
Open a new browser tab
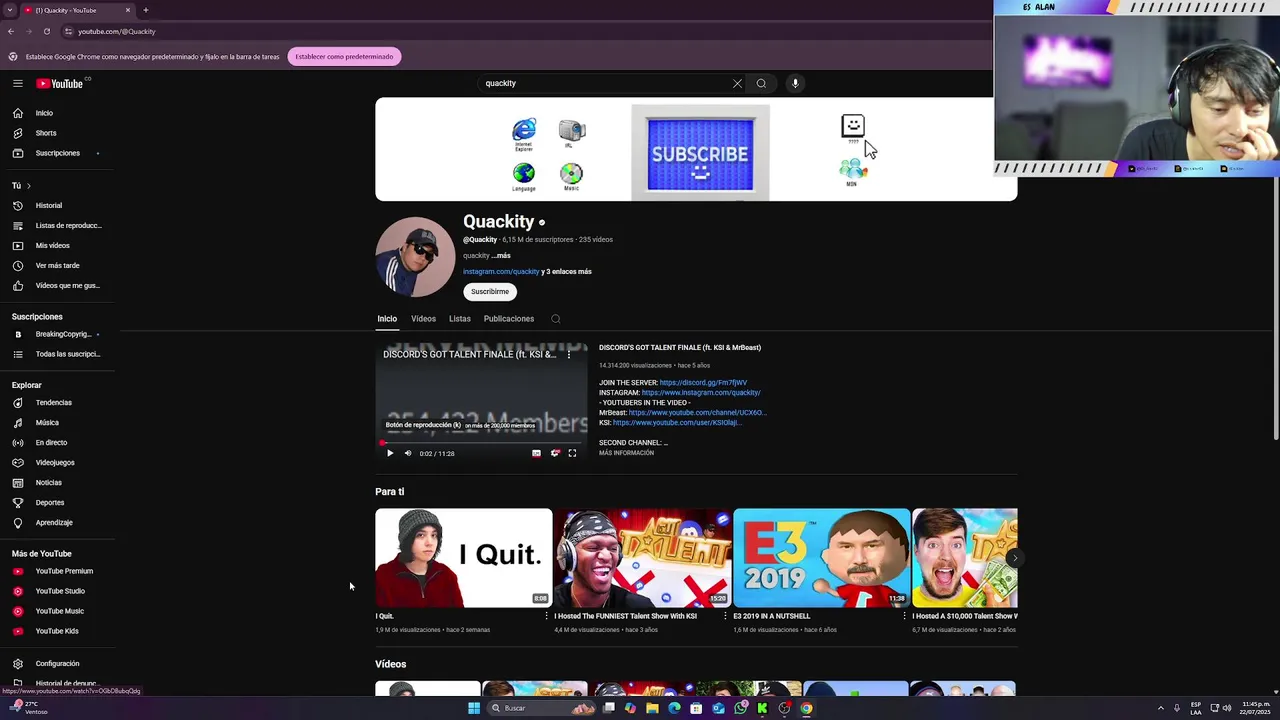tap(146, 10)
